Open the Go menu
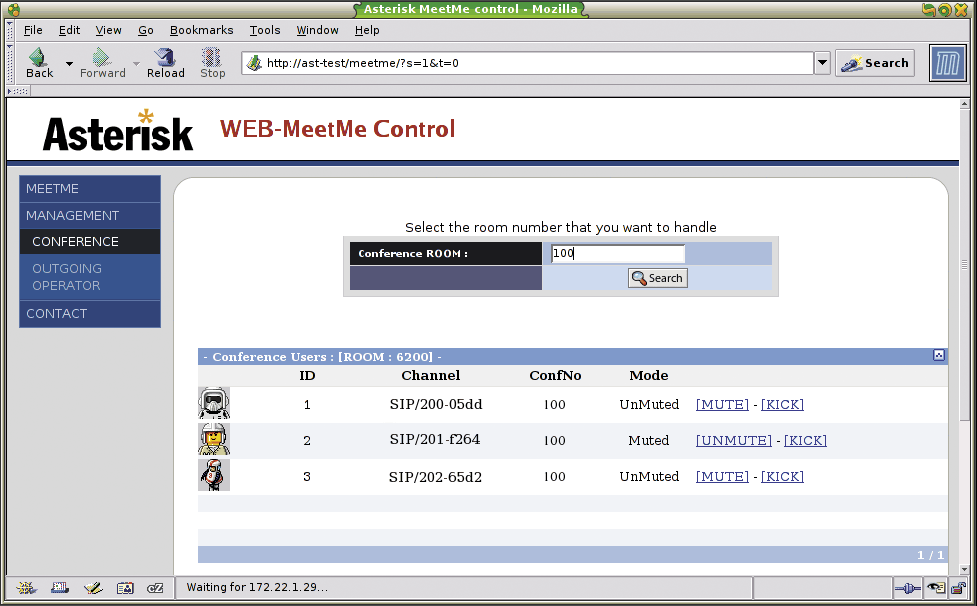The width and height of the screenshot is (977, 606). point(146,30)
